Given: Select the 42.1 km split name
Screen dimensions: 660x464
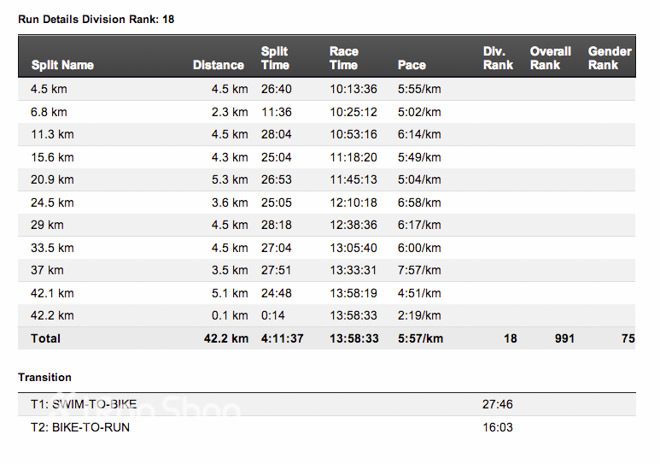Looking at the screenshot, I should point(52,293).
